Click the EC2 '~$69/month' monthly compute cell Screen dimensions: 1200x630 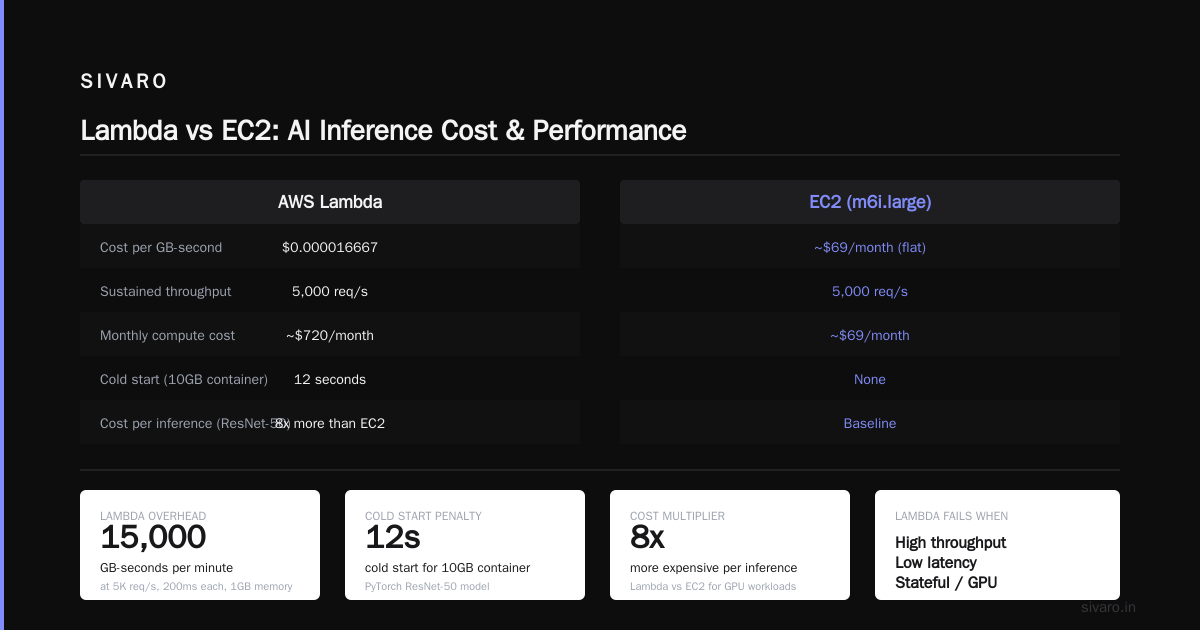click(x=870, y=335)
